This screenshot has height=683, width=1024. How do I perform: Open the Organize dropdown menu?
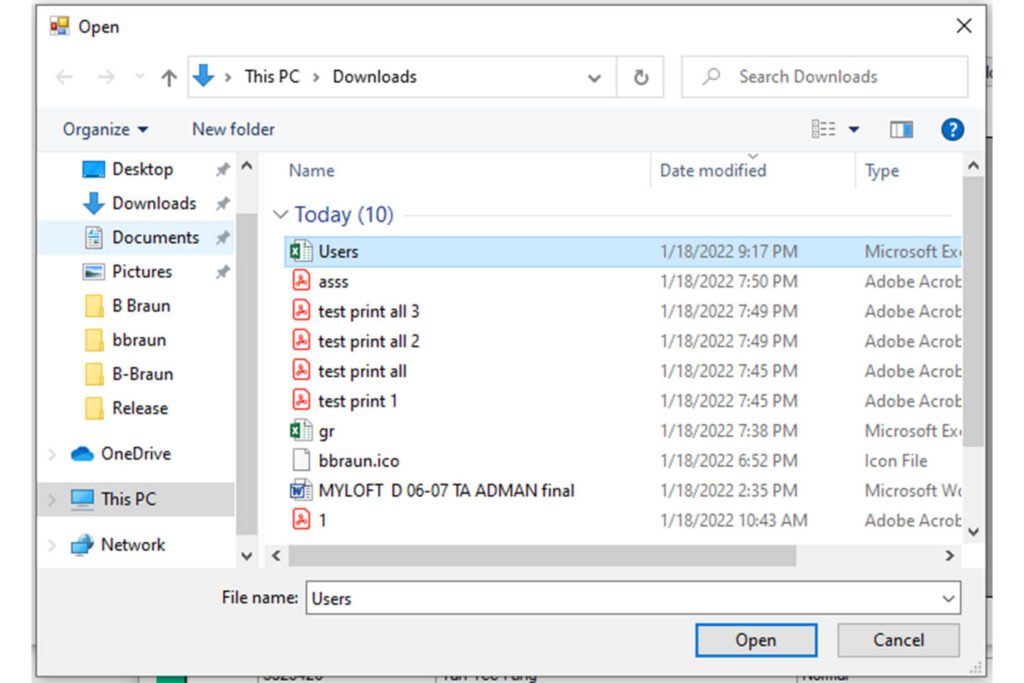[105, 129]
